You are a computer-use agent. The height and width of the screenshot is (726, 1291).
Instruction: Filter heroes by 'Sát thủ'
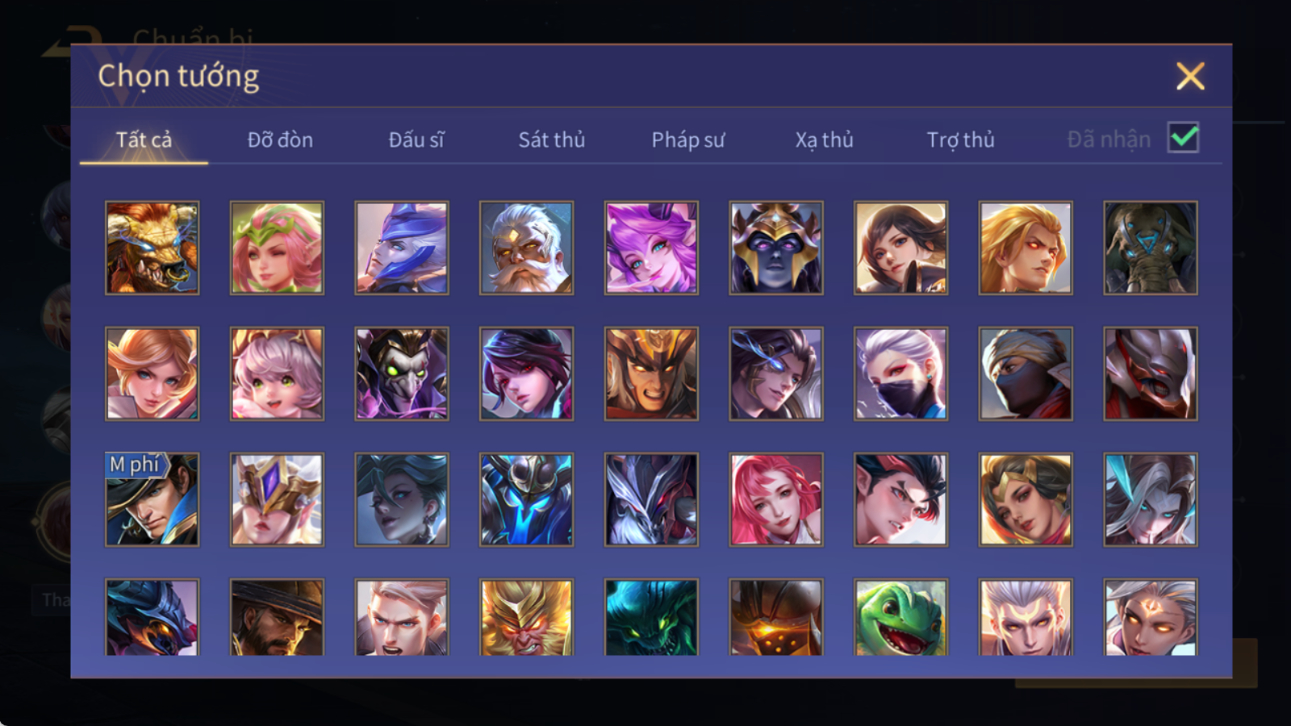coord(551,140)
